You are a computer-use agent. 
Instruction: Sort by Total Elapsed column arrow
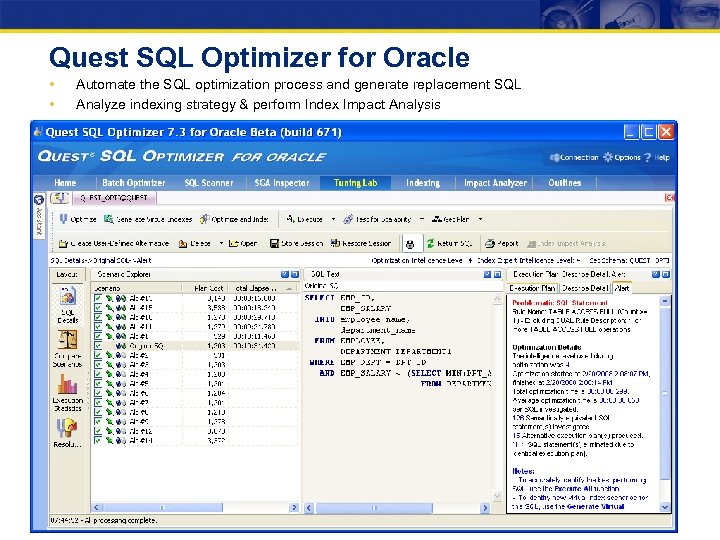coord(289,288)
